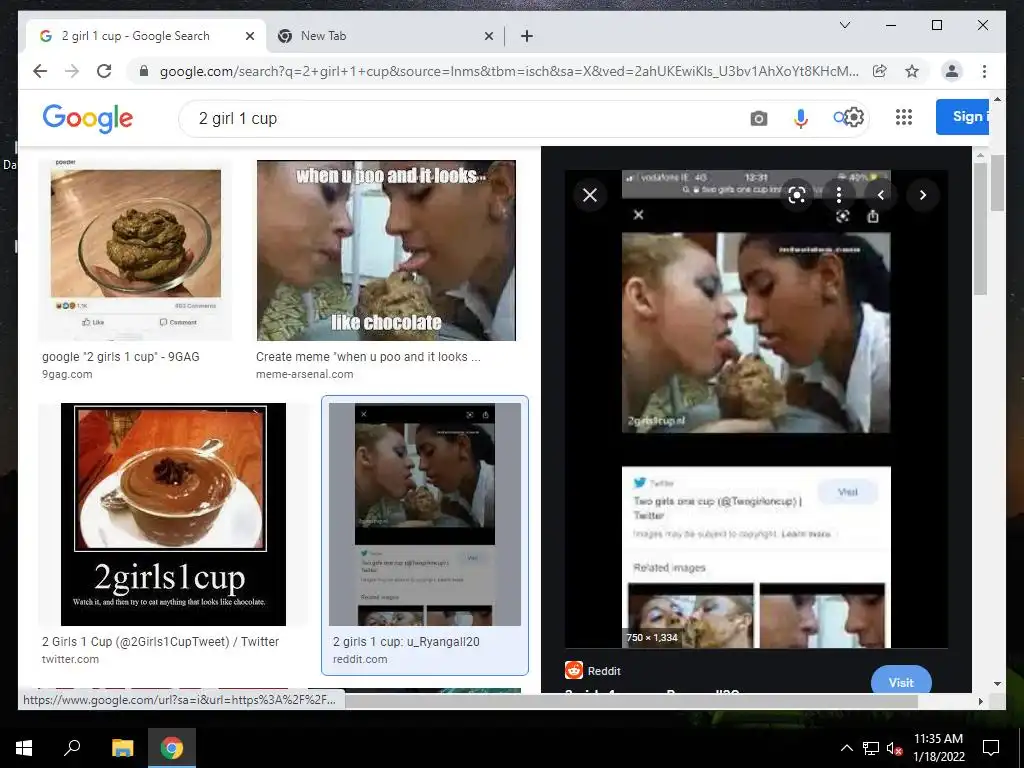Open the meme-arsenal.com source link
This screenshot has width=1024, height=768.
coord(304,374)
